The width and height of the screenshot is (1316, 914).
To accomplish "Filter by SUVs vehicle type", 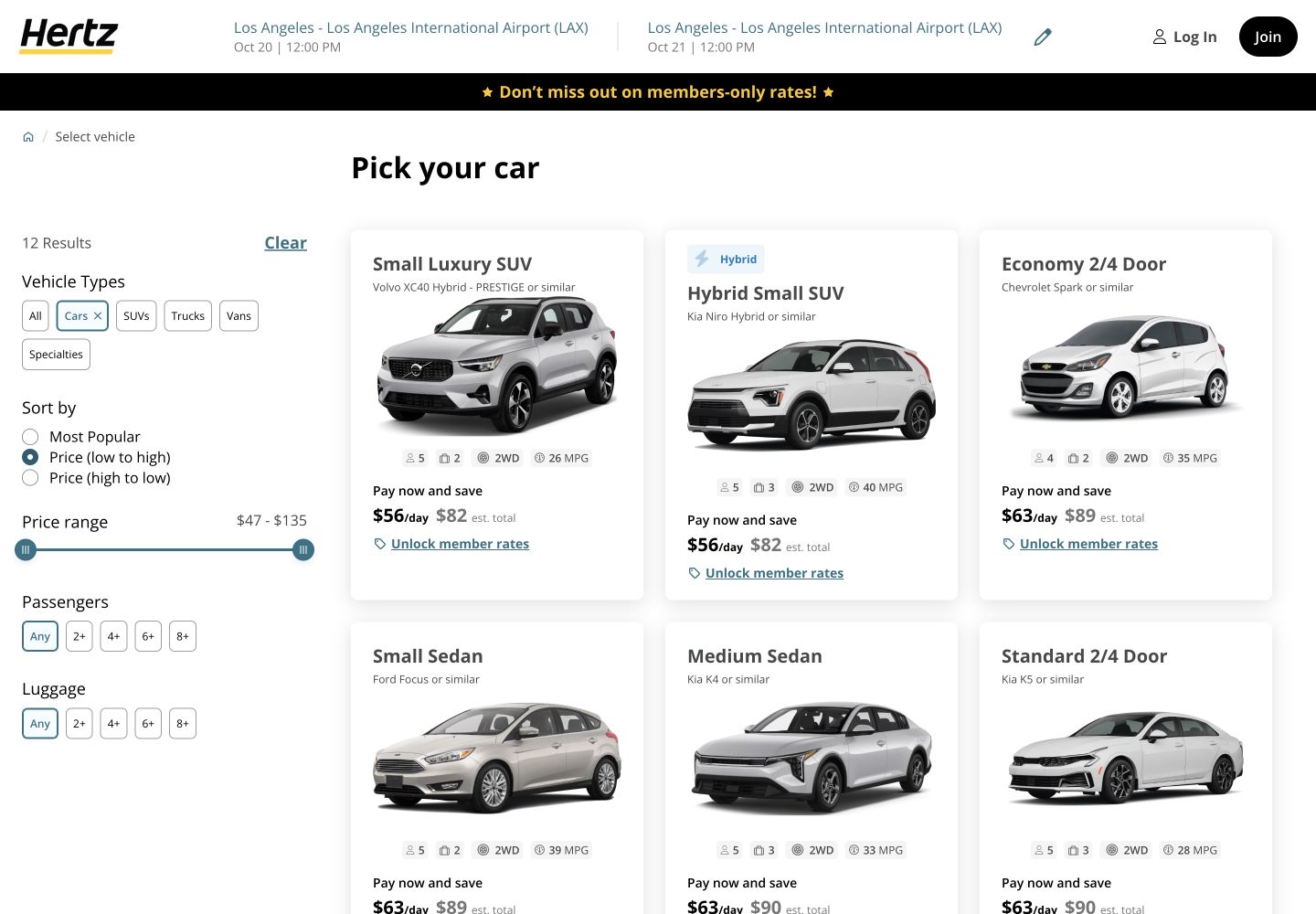I will [x=136, y=316].
